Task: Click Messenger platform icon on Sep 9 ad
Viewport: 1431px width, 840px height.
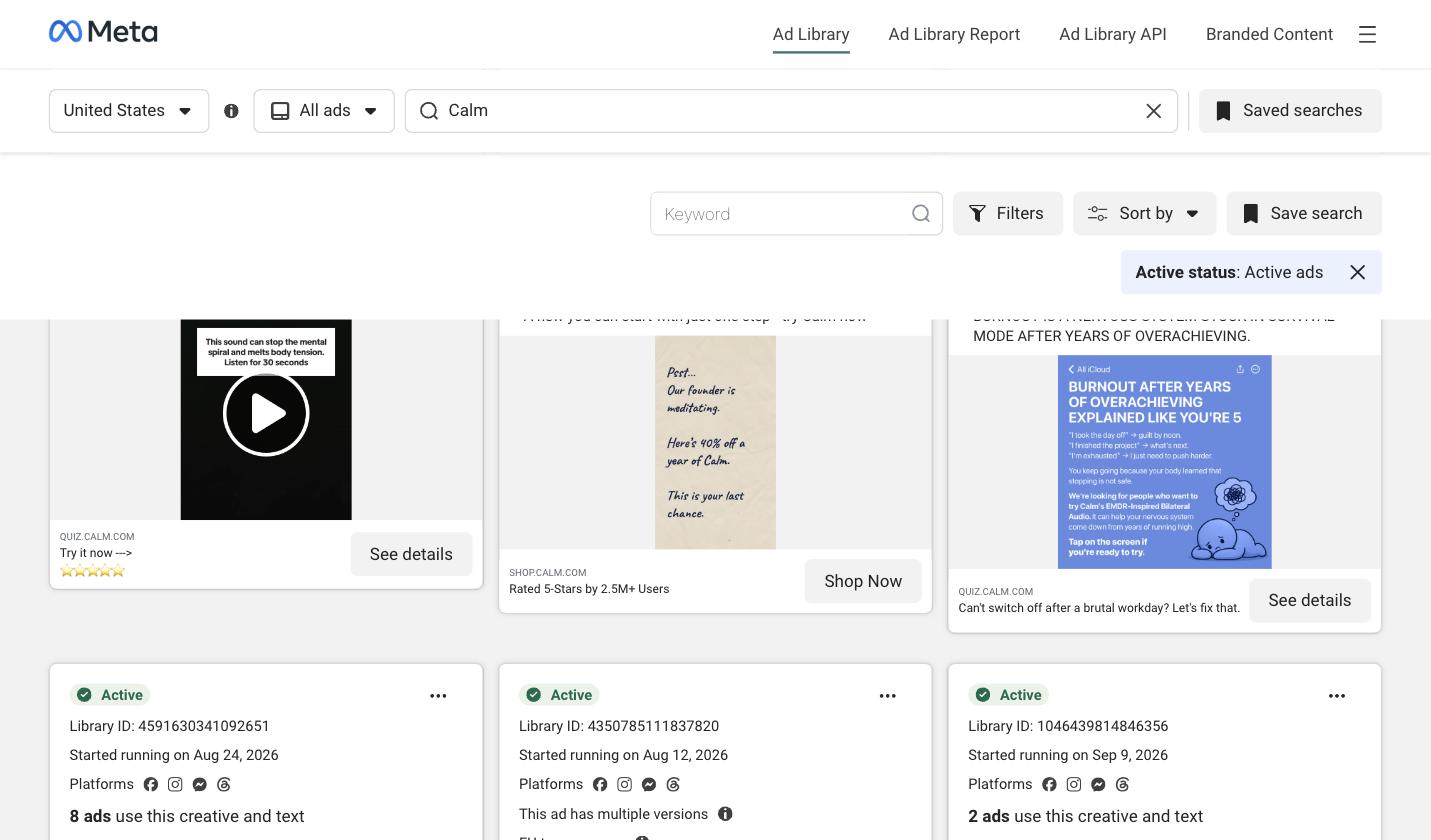Action: coord(1098,784)
